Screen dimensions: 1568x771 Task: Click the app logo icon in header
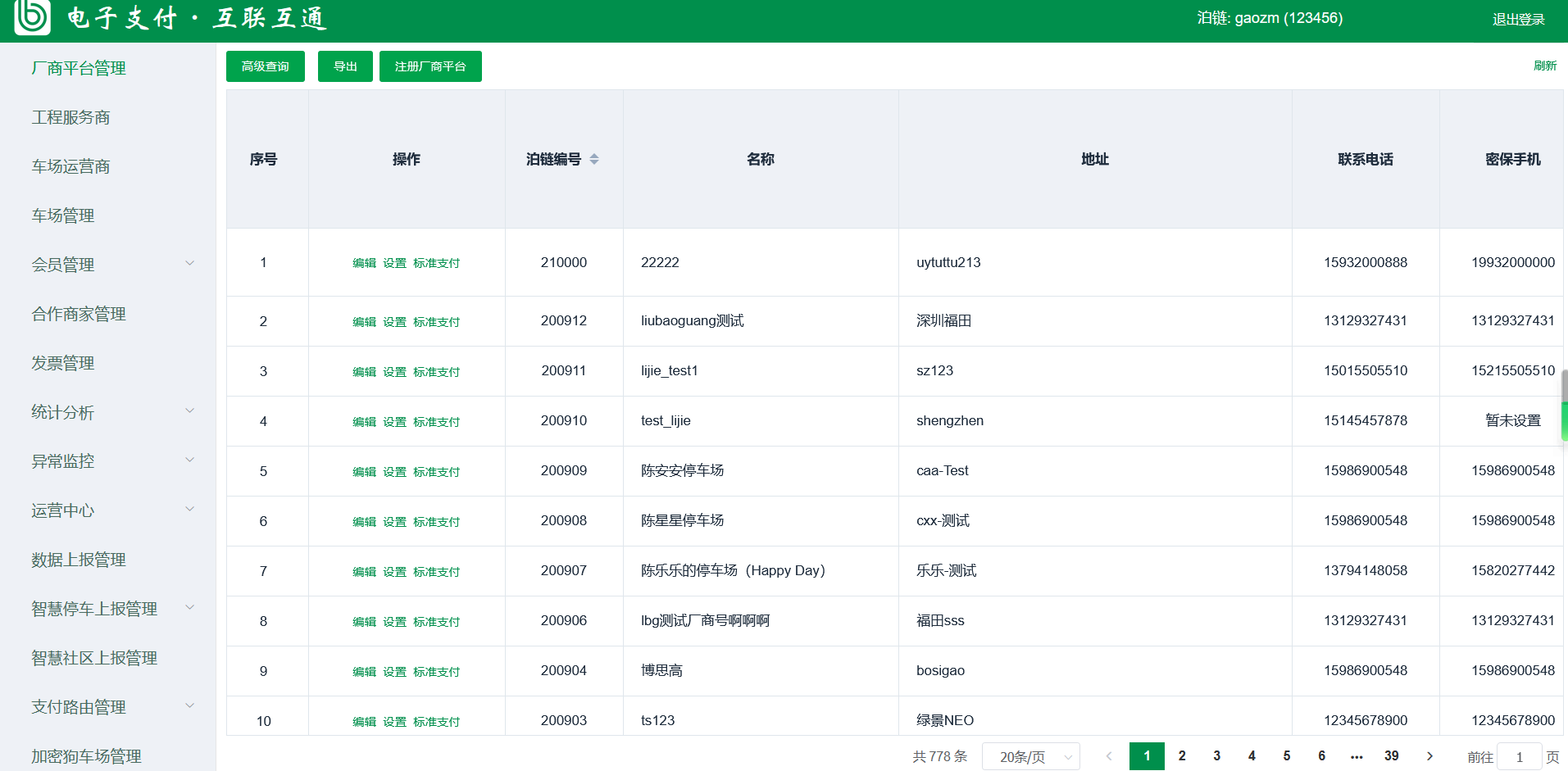(x=33, y=16)
